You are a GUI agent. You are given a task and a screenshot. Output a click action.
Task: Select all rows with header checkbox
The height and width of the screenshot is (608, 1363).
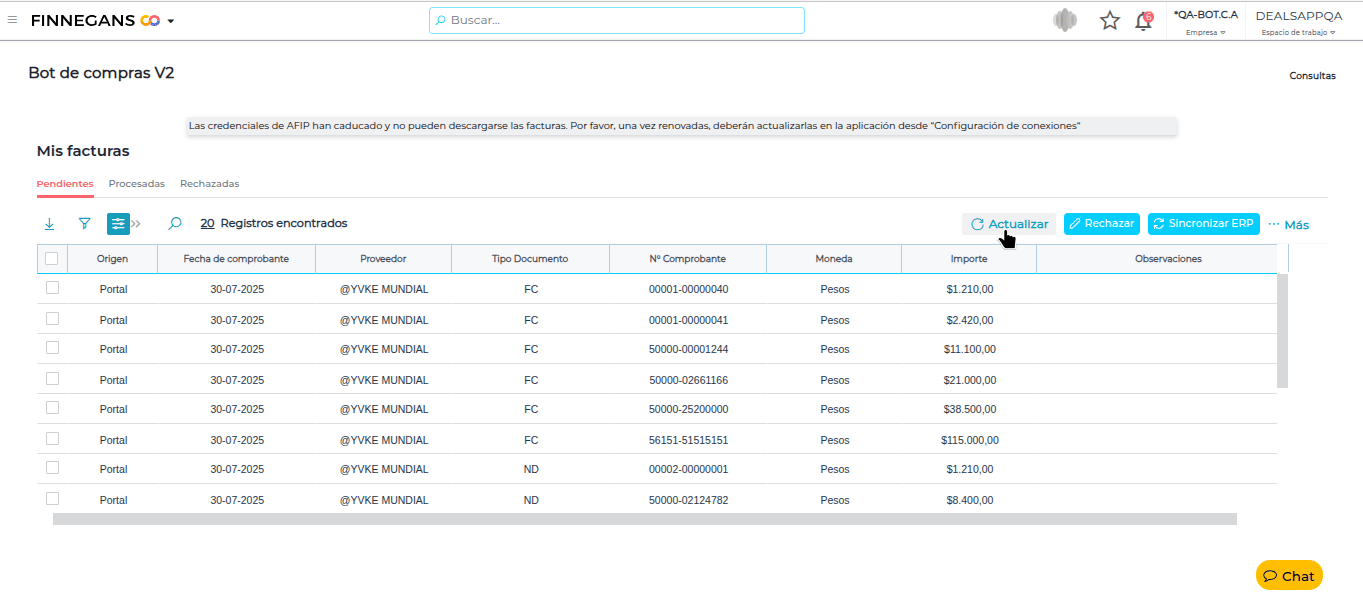pos(52,258)
